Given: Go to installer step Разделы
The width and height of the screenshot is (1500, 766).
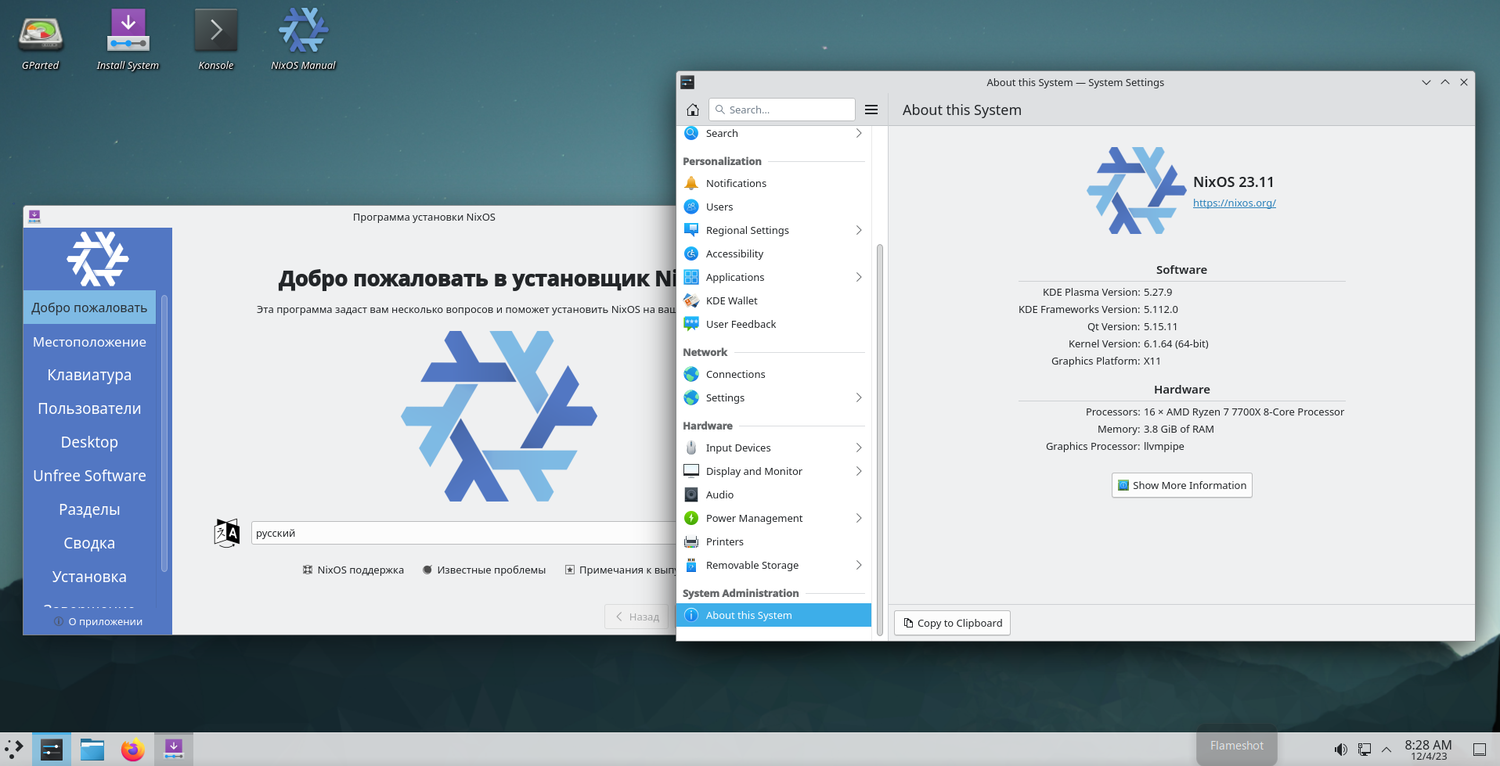Looking at the screenshot, I should click(x=90, y=510).
